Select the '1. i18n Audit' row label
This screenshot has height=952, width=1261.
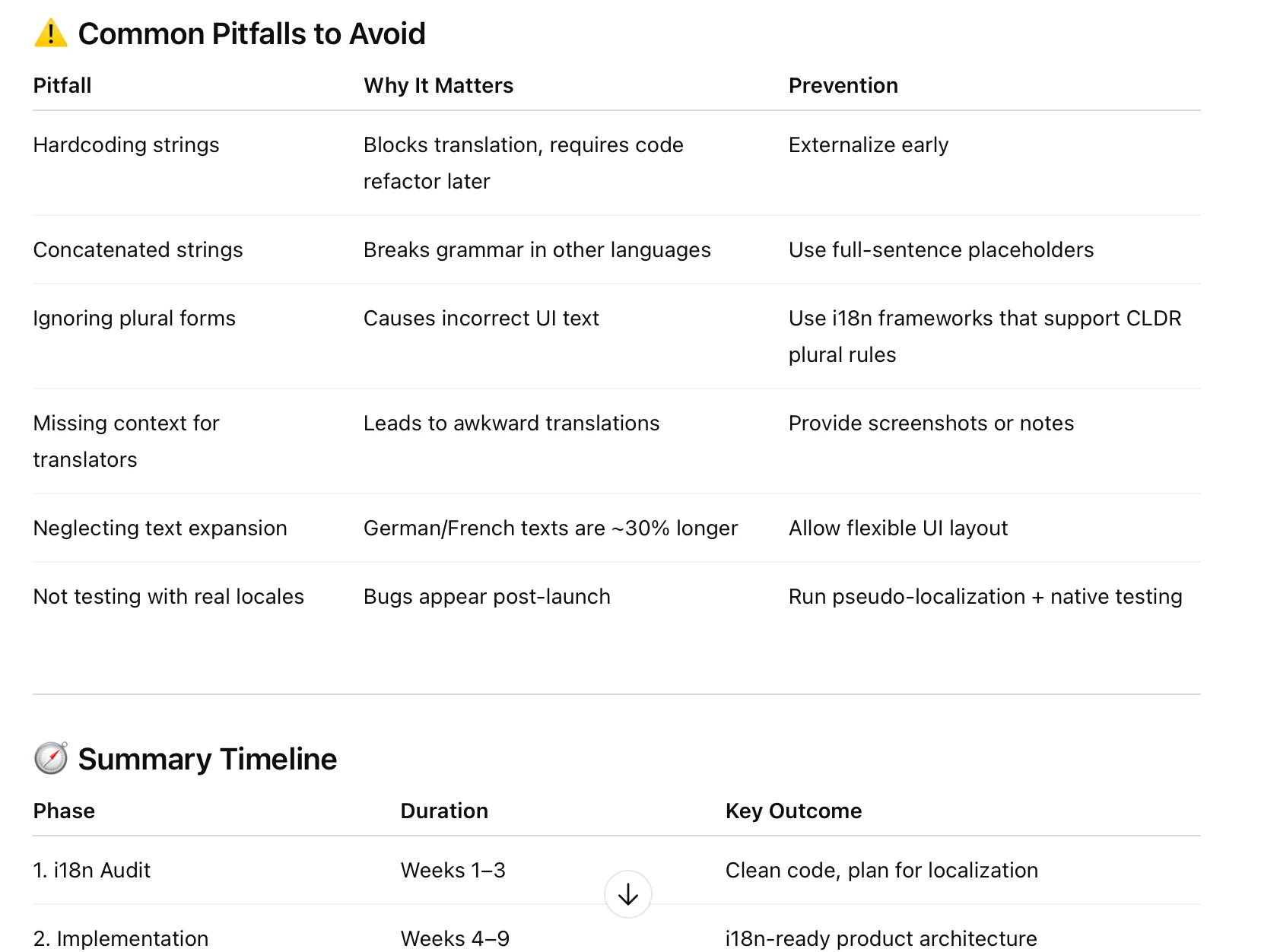coord(92,870)
